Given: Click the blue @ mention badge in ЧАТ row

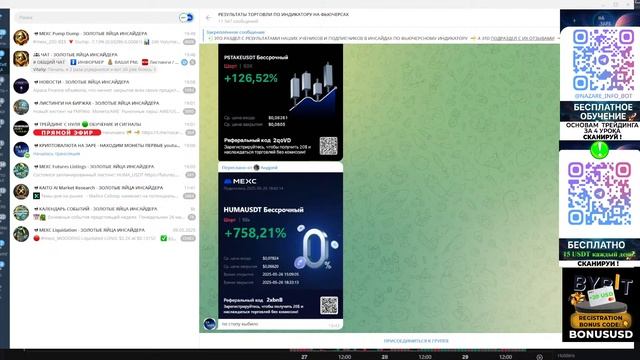Looking at the screenshot, I should click(x=184, y=62).
